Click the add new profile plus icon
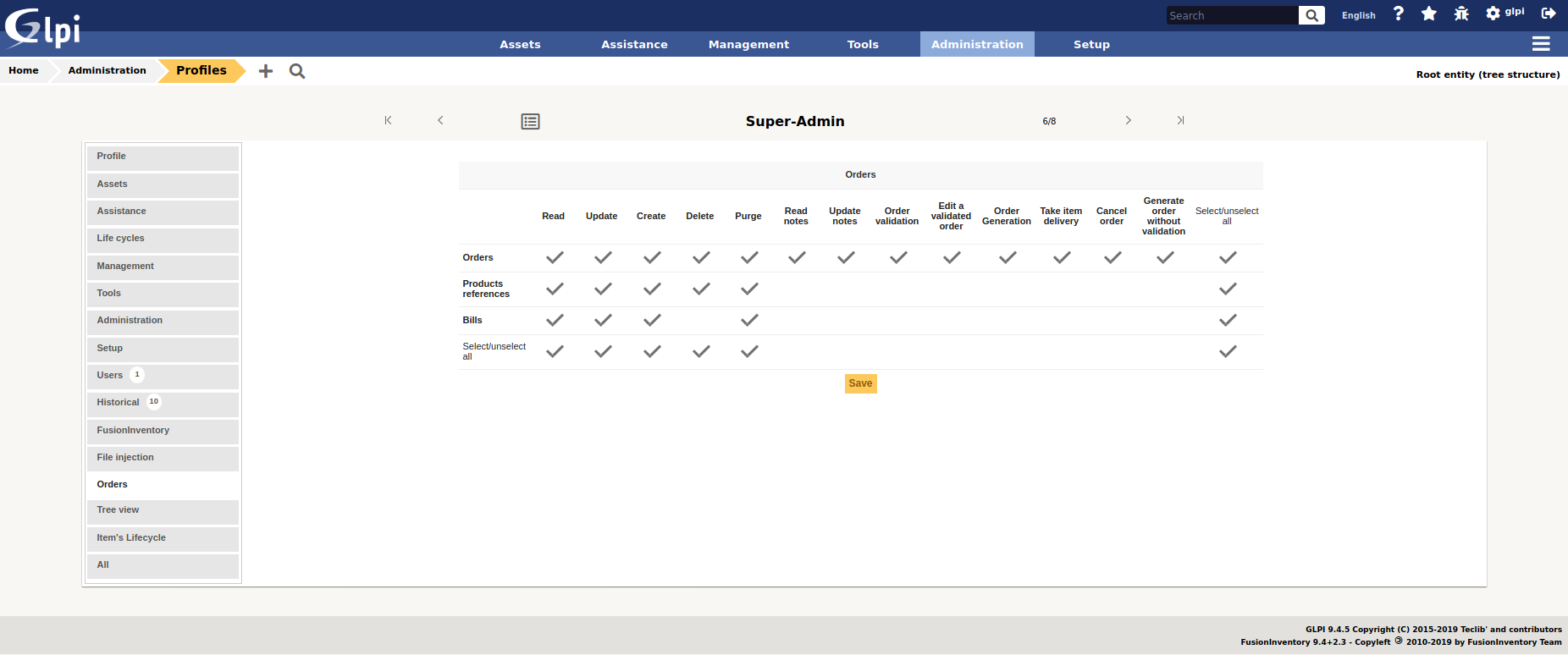 pyautogui.click(x=266, y=71)
